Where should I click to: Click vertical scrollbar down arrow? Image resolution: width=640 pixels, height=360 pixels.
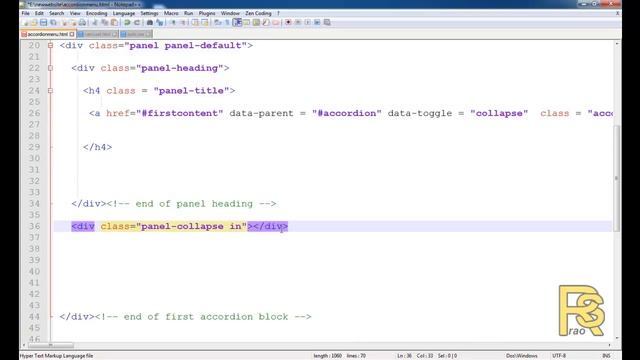click(616, 338)
